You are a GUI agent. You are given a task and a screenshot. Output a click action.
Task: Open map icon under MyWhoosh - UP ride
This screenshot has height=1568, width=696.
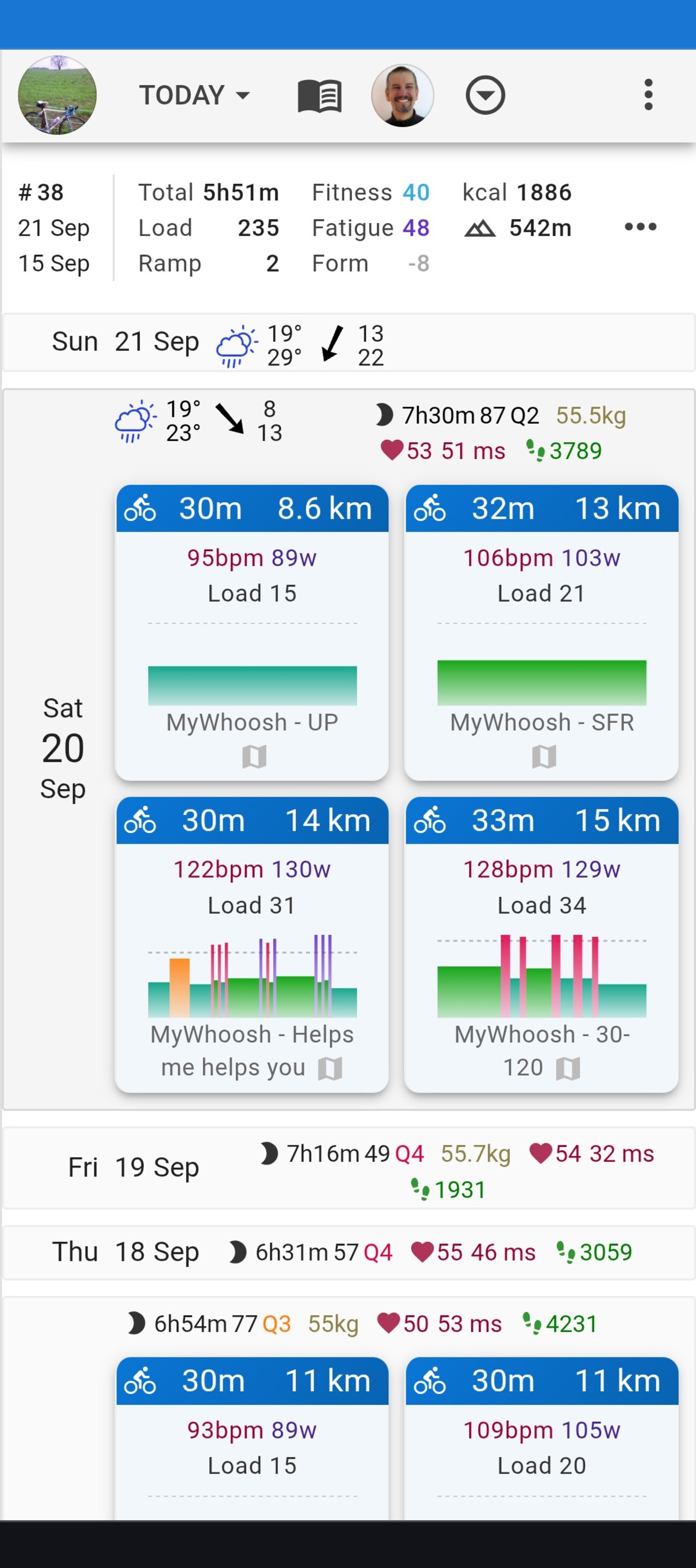pos(254,756)
